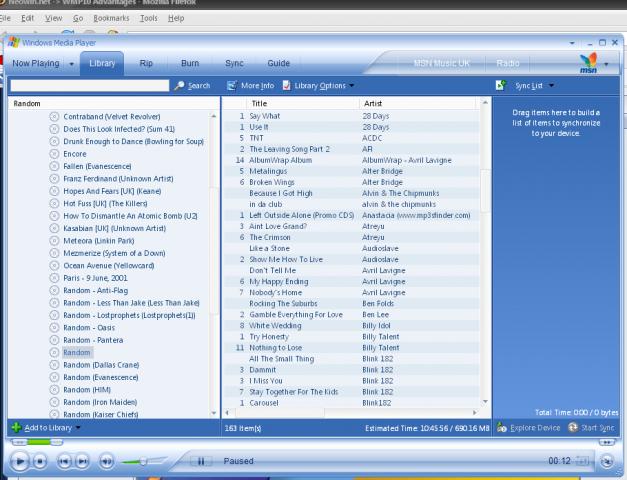Screen dimensions: 627x480
Task: Click the msn butterfly logo
Action: 588,63
